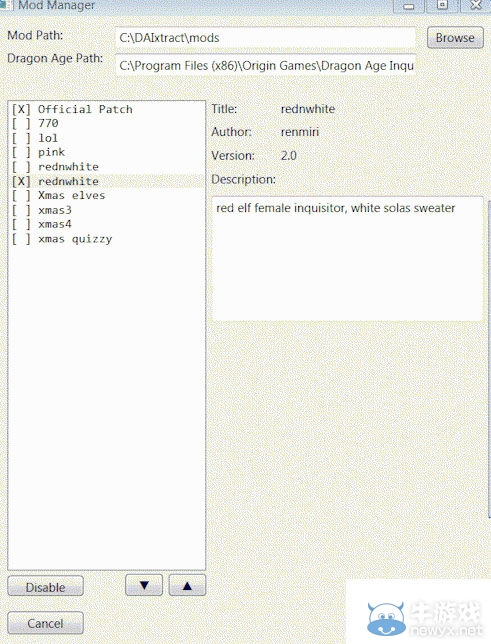Click the Browse button
This screenshot has width=491, height=644.
pyautogui.click(x=455, y=38)
